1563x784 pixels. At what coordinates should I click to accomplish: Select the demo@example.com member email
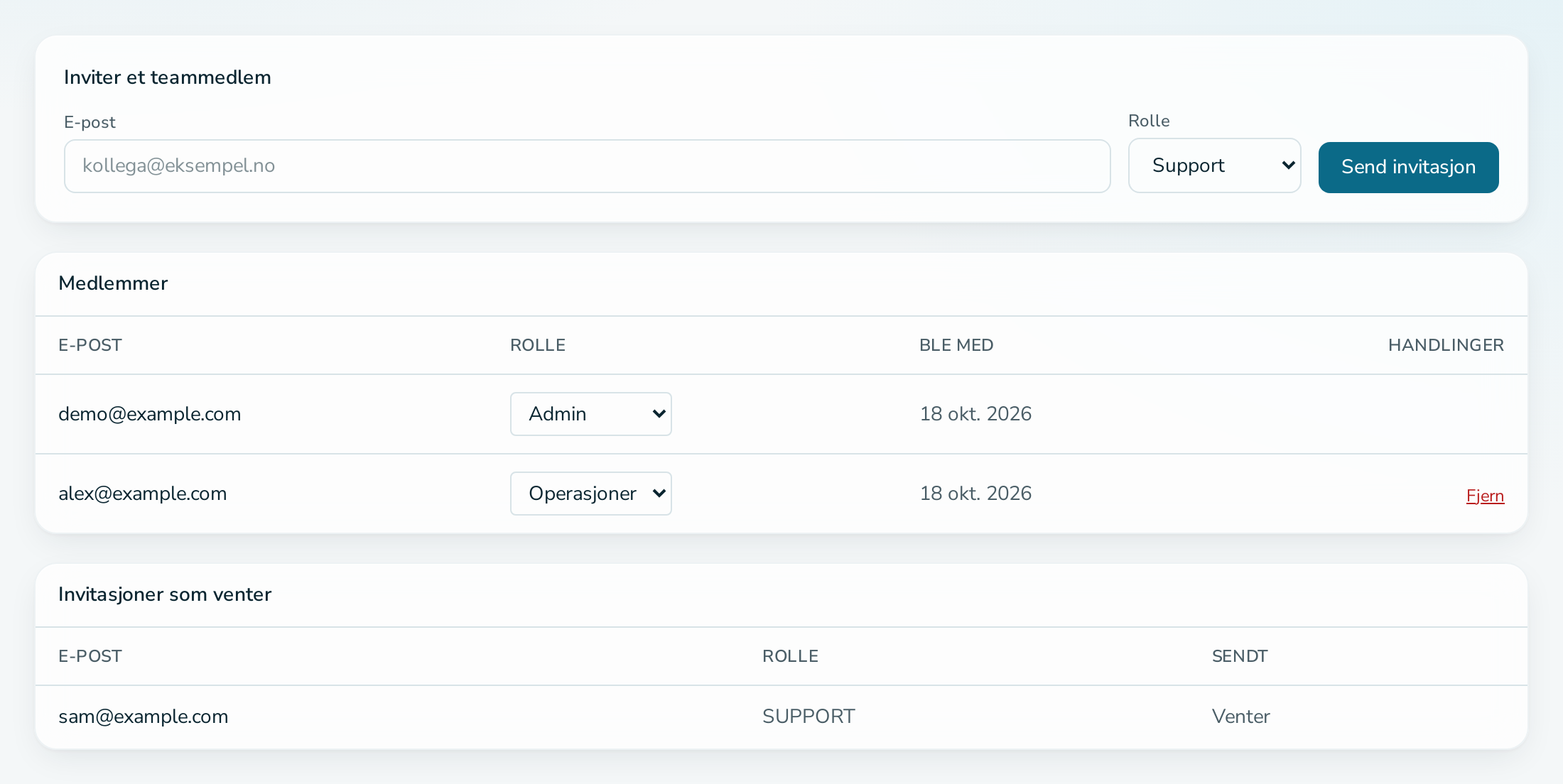[149, 414]
